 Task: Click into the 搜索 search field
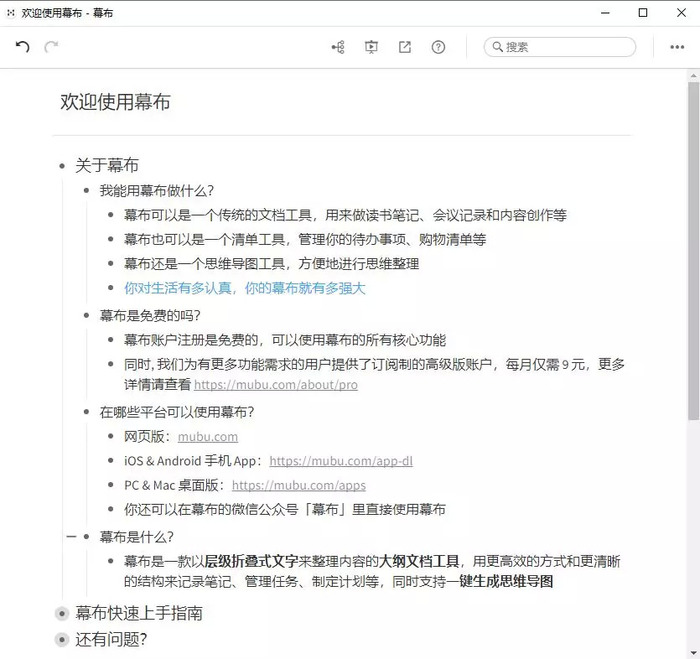[x=560, y=47]
